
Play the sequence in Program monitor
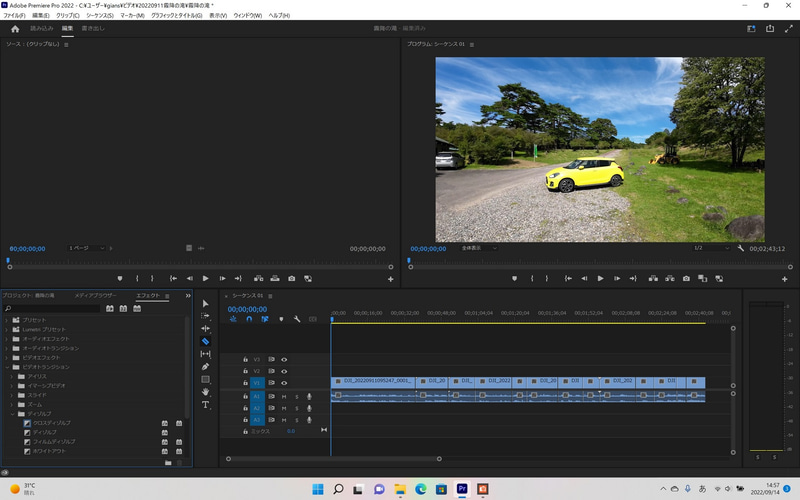pyautogui.click(x=600, y=279)
